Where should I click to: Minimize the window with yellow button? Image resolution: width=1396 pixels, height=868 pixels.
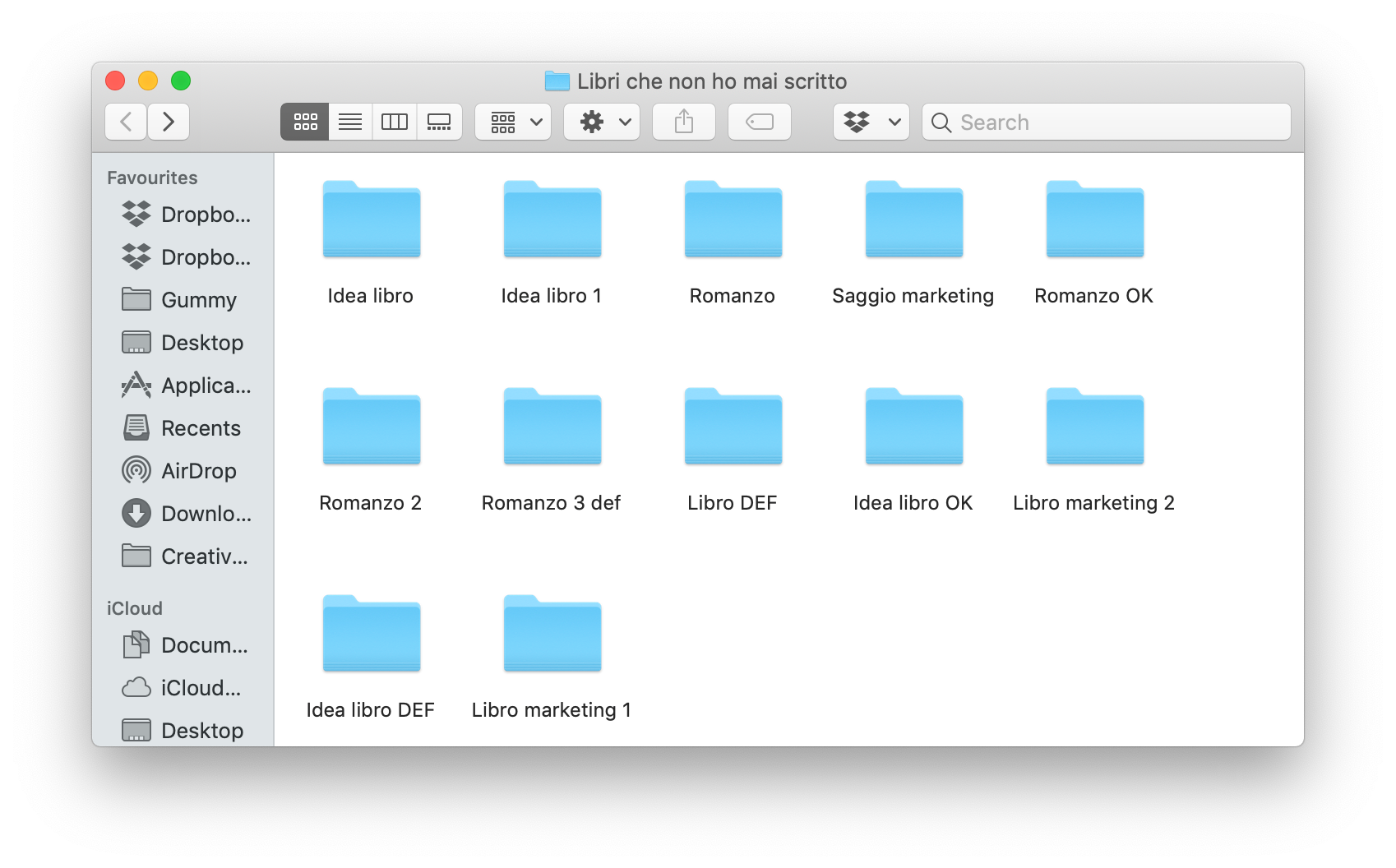(148, 81)
